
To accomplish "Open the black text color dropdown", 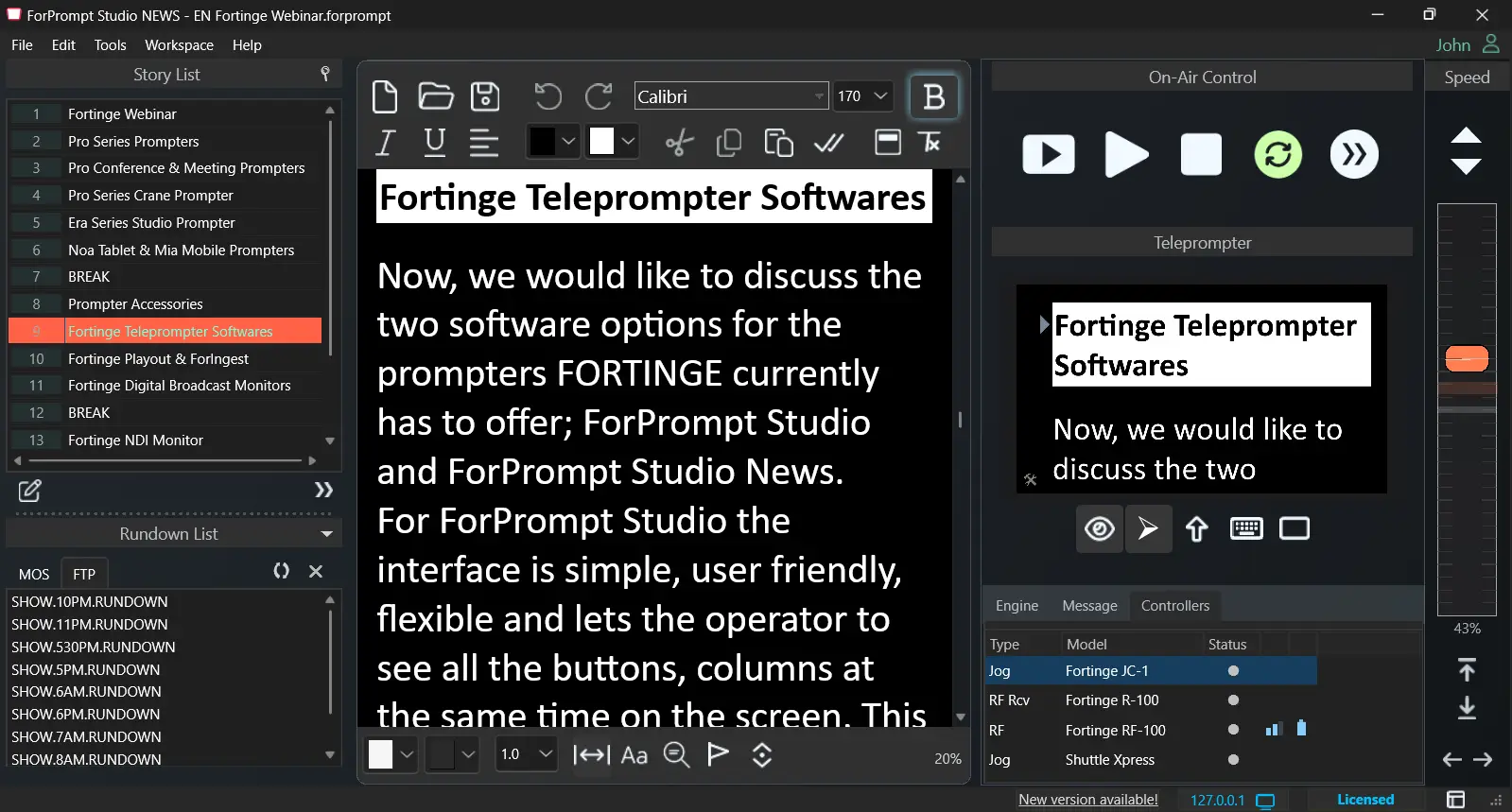I will click(568, 142).
